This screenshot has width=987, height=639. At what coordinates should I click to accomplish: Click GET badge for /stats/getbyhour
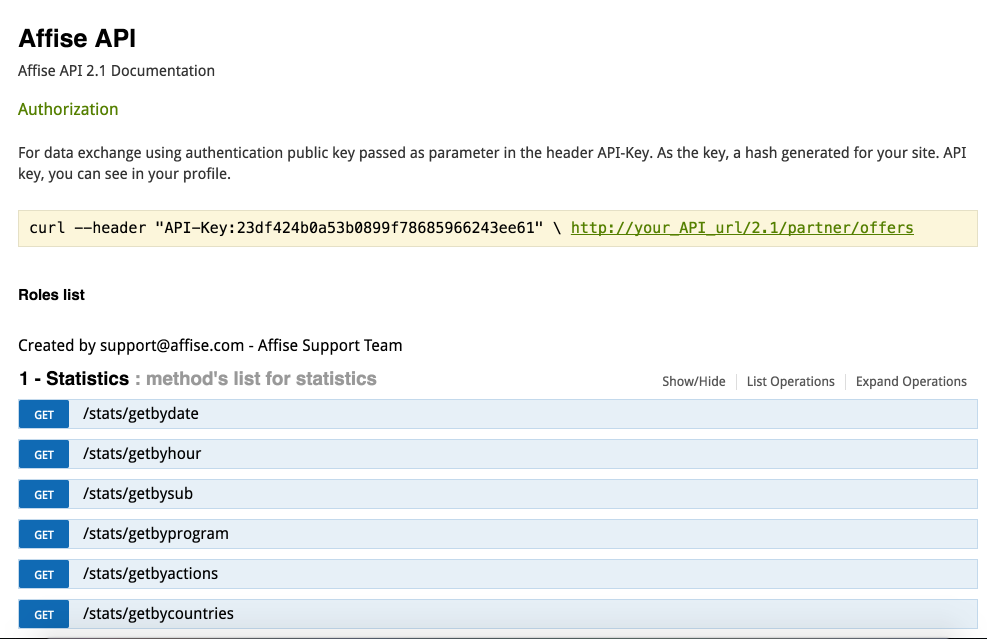pyautogui.click(x=43, y=455)
